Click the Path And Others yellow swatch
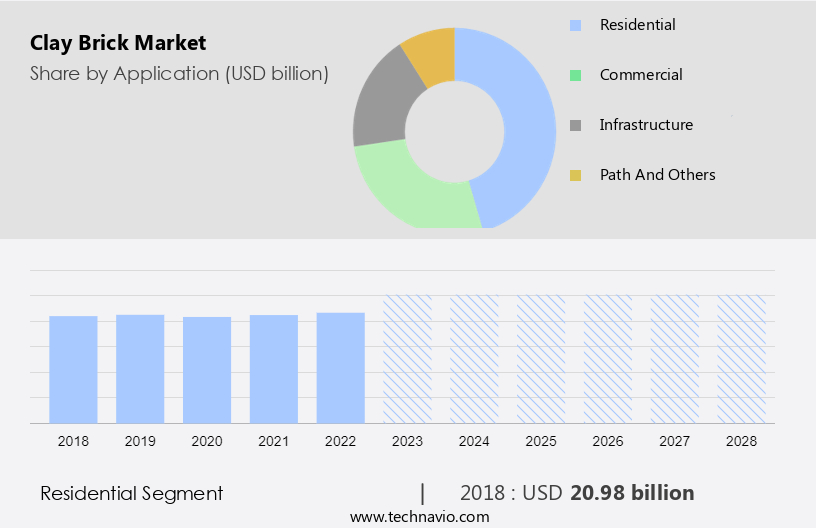This screenshot has height=528, width=816. [x=575, y=175]
